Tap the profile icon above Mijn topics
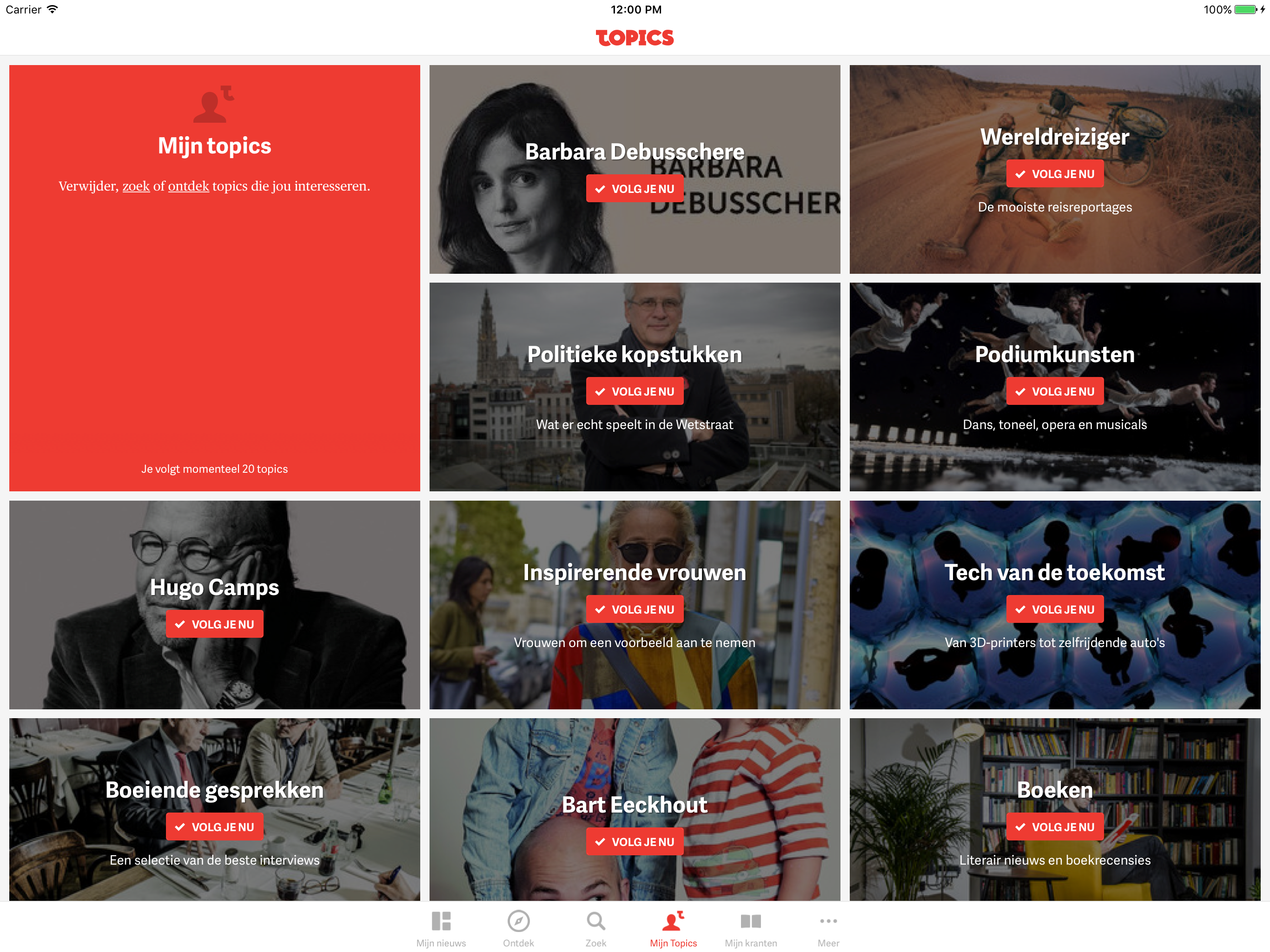The height and width of the screenshot is (952, 1270). click(x=213, y=104)
